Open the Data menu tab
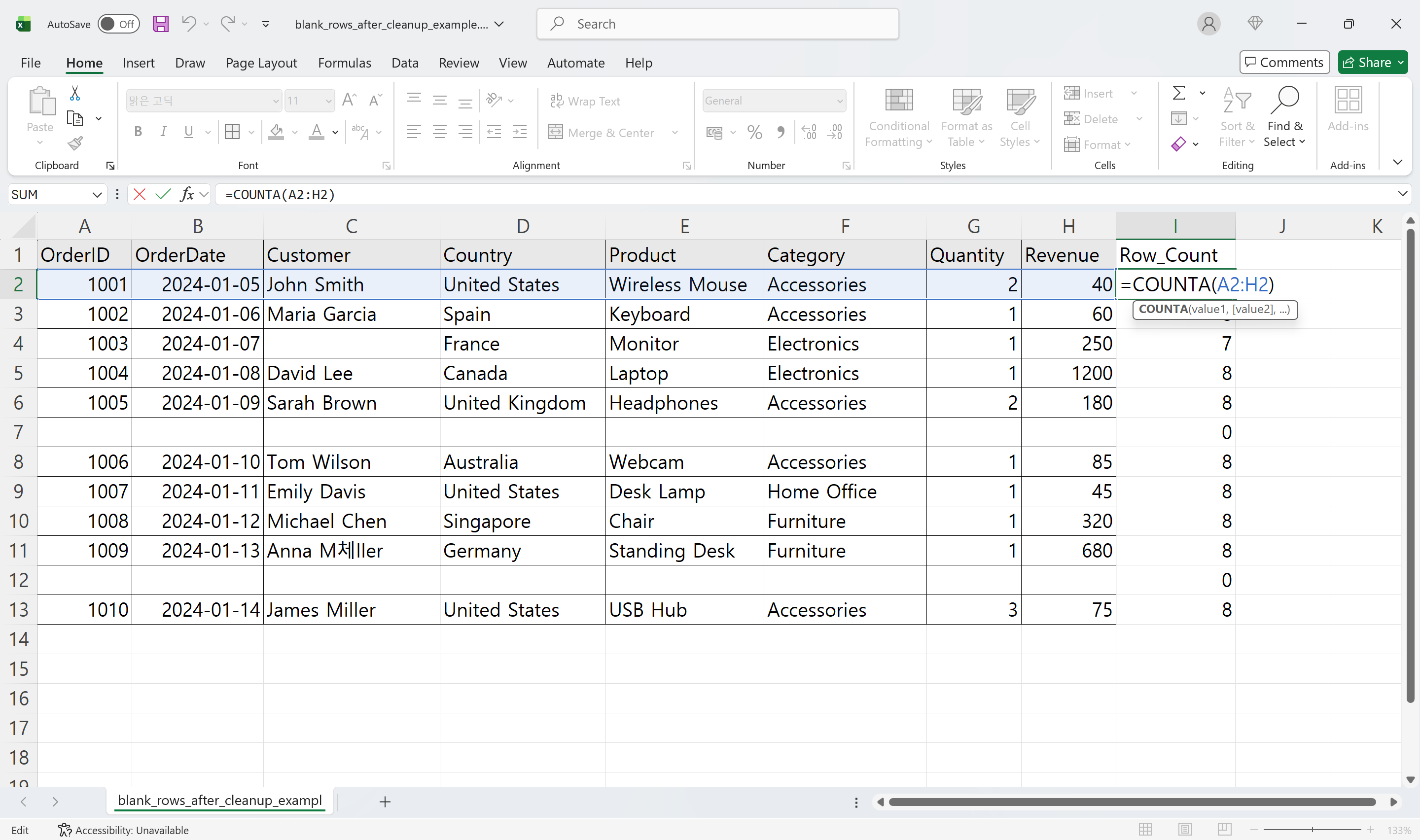 coord(404,63)
